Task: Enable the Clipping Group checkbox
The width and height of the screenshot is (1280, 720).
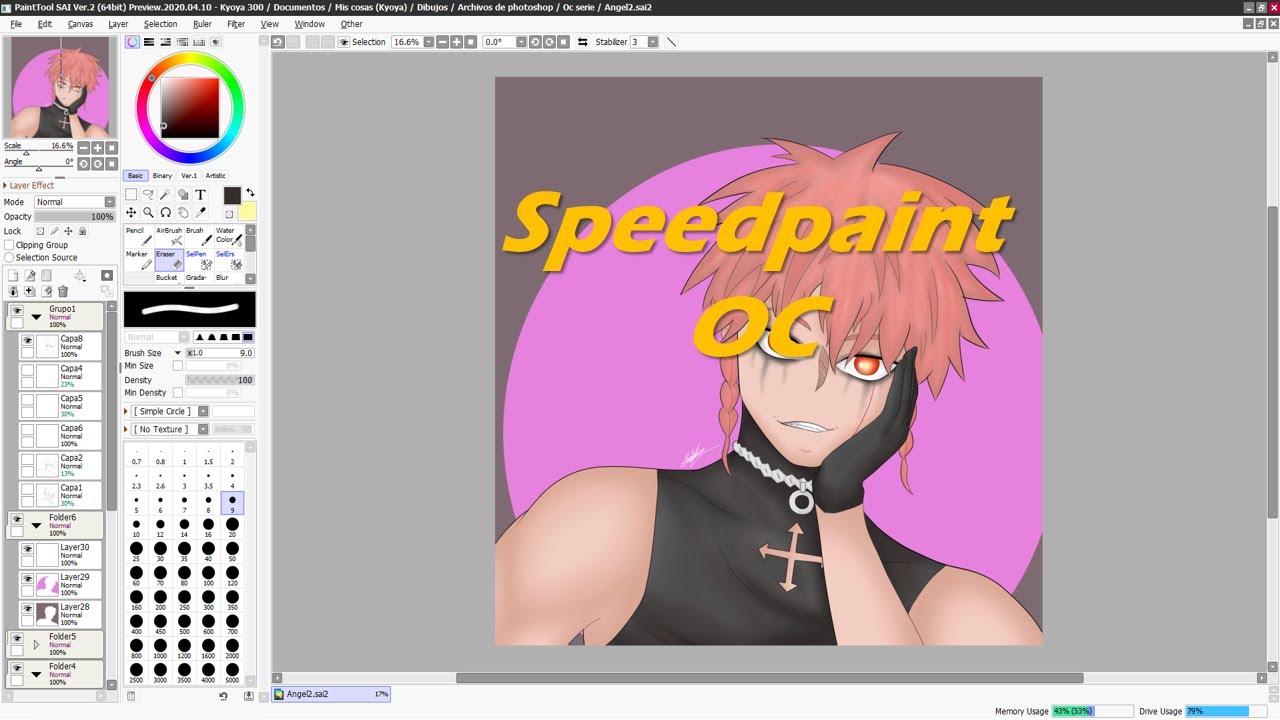Action: point(9,245)
